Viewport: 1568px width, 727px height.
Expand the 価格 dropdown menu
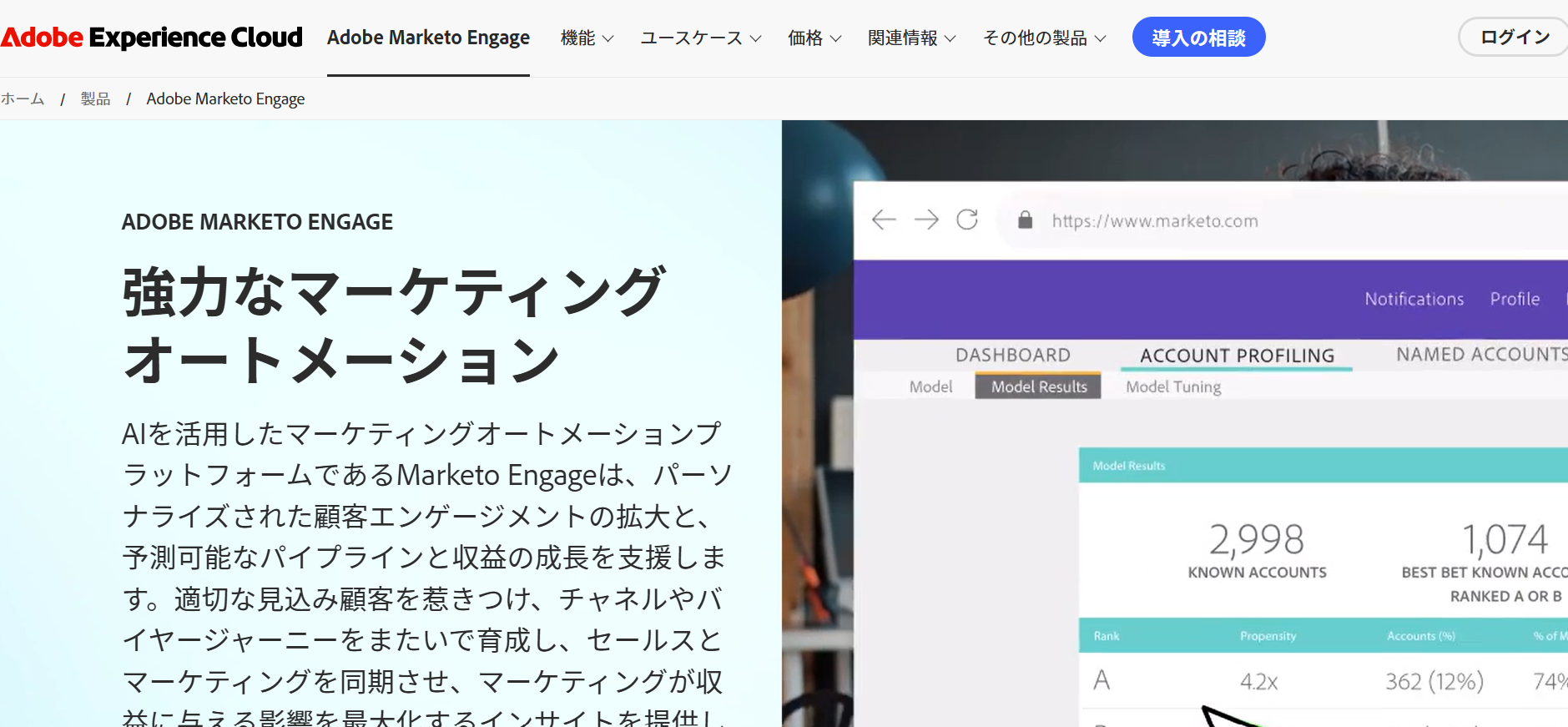point(814,38)
